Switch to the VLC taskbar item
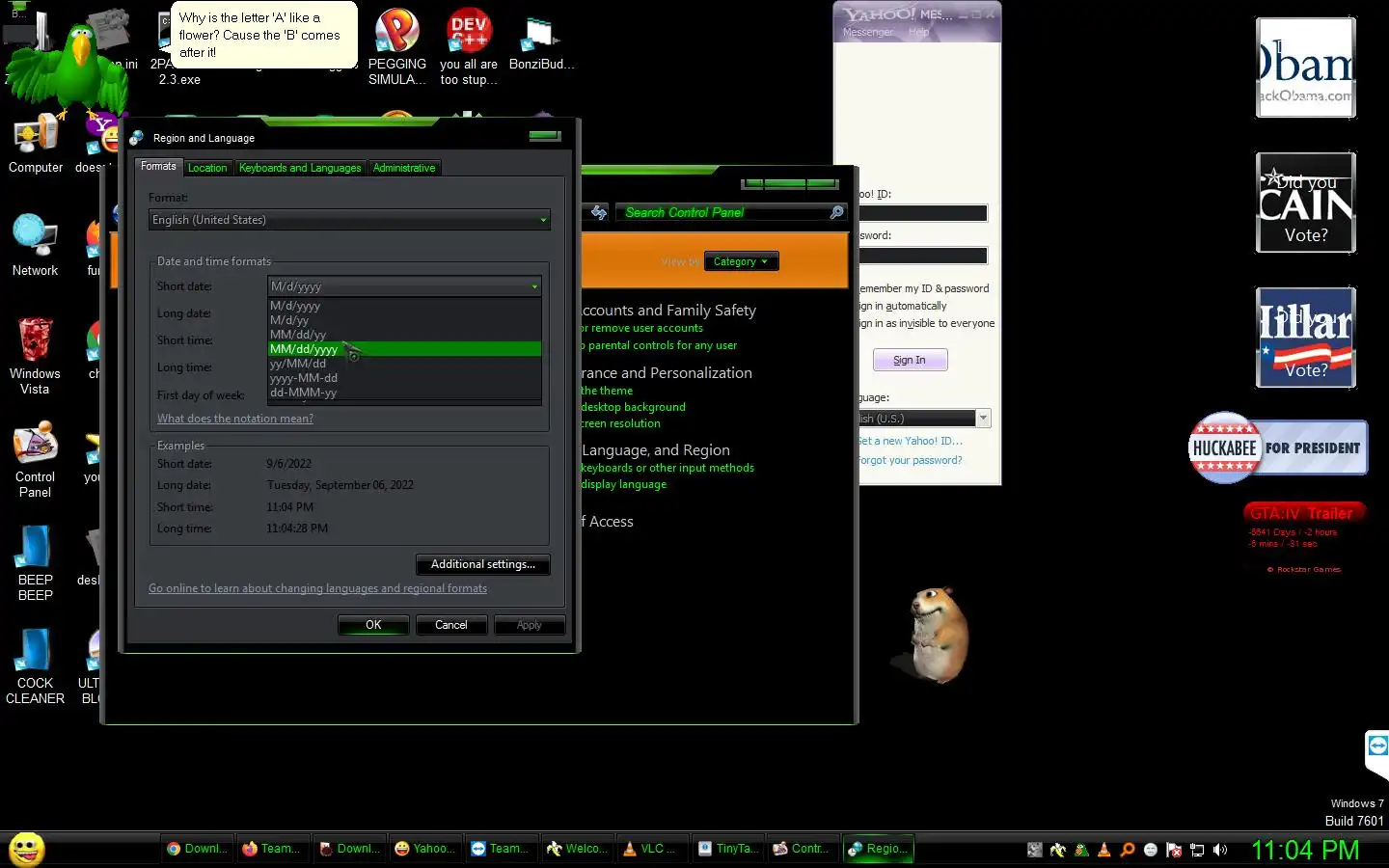Image resolution: width=1389 pixels, height=868 pixels. [653, 849]
